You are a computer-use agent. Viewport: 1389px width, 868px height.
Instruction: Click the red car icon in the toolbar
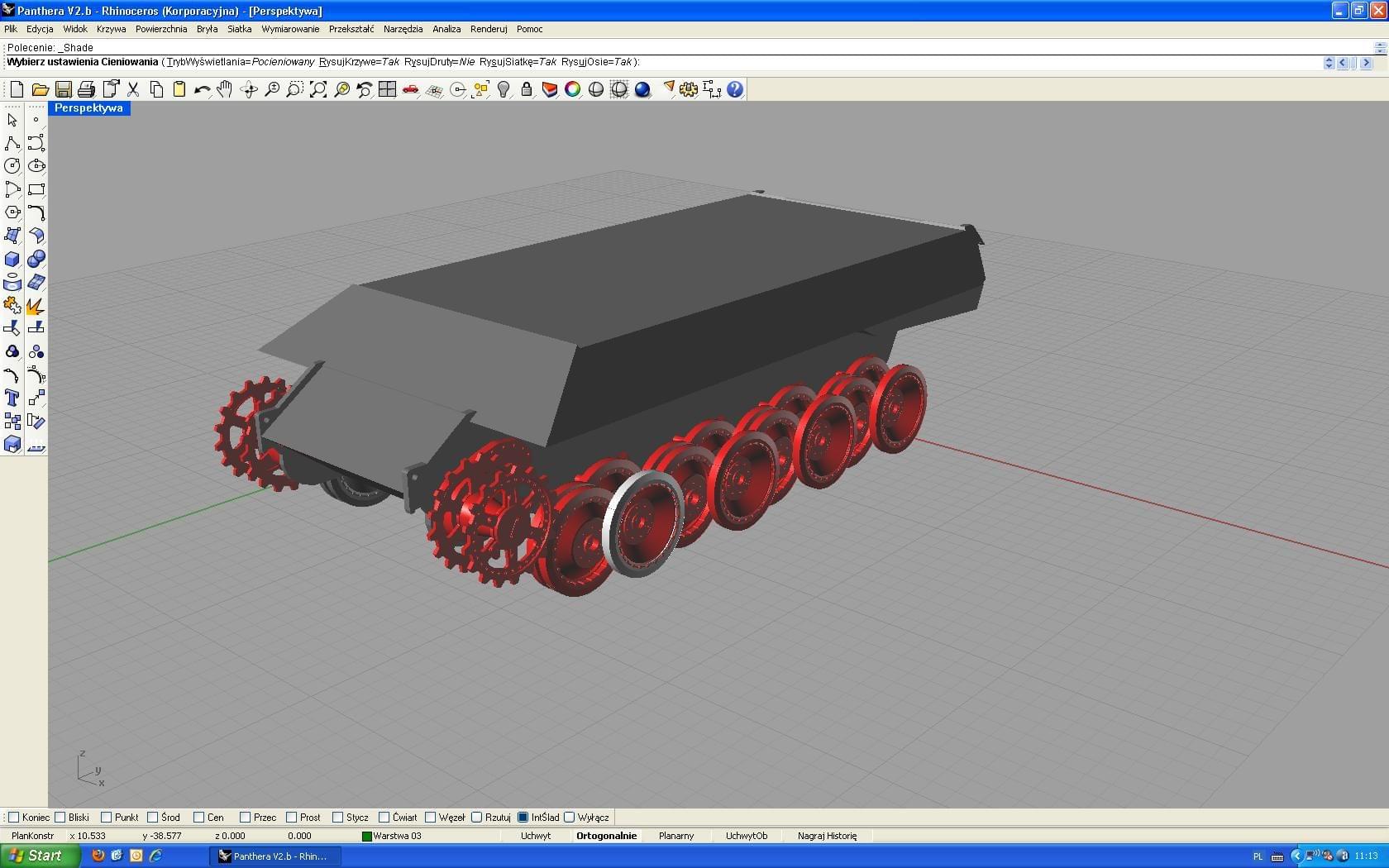(x=410, y=89)
